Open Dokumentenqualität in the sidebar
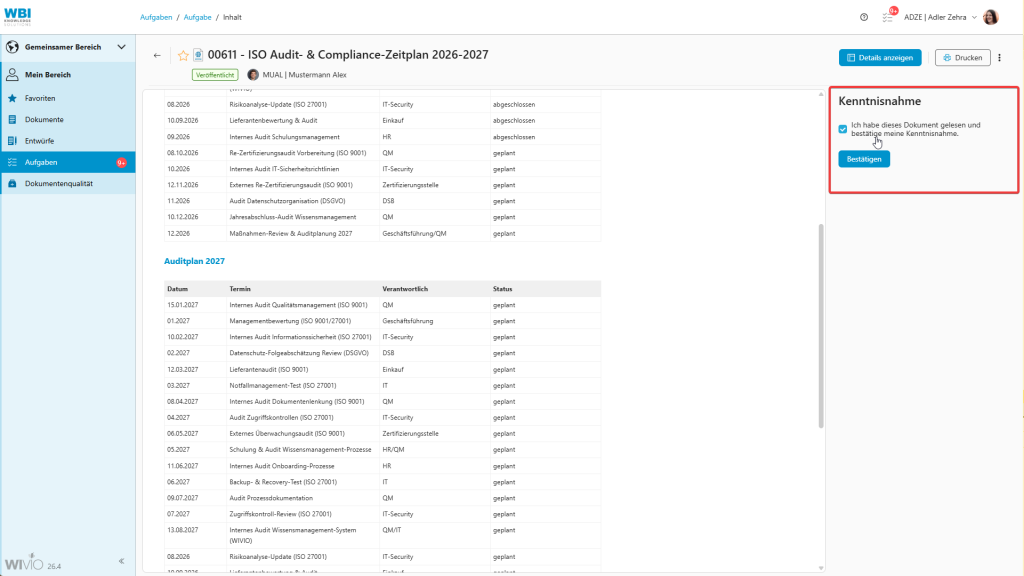 tap(68, 184)
